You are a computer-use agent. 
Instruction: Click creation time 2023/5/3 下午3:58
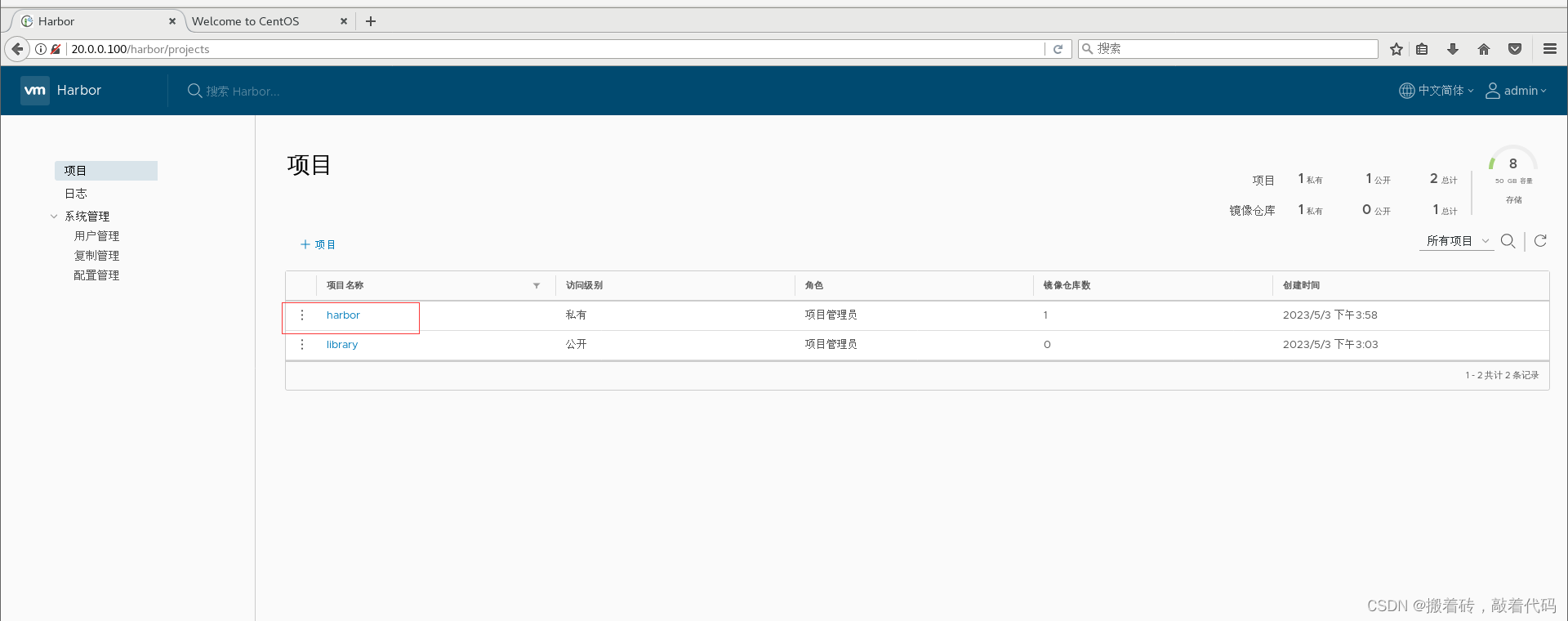(1330, 315)
